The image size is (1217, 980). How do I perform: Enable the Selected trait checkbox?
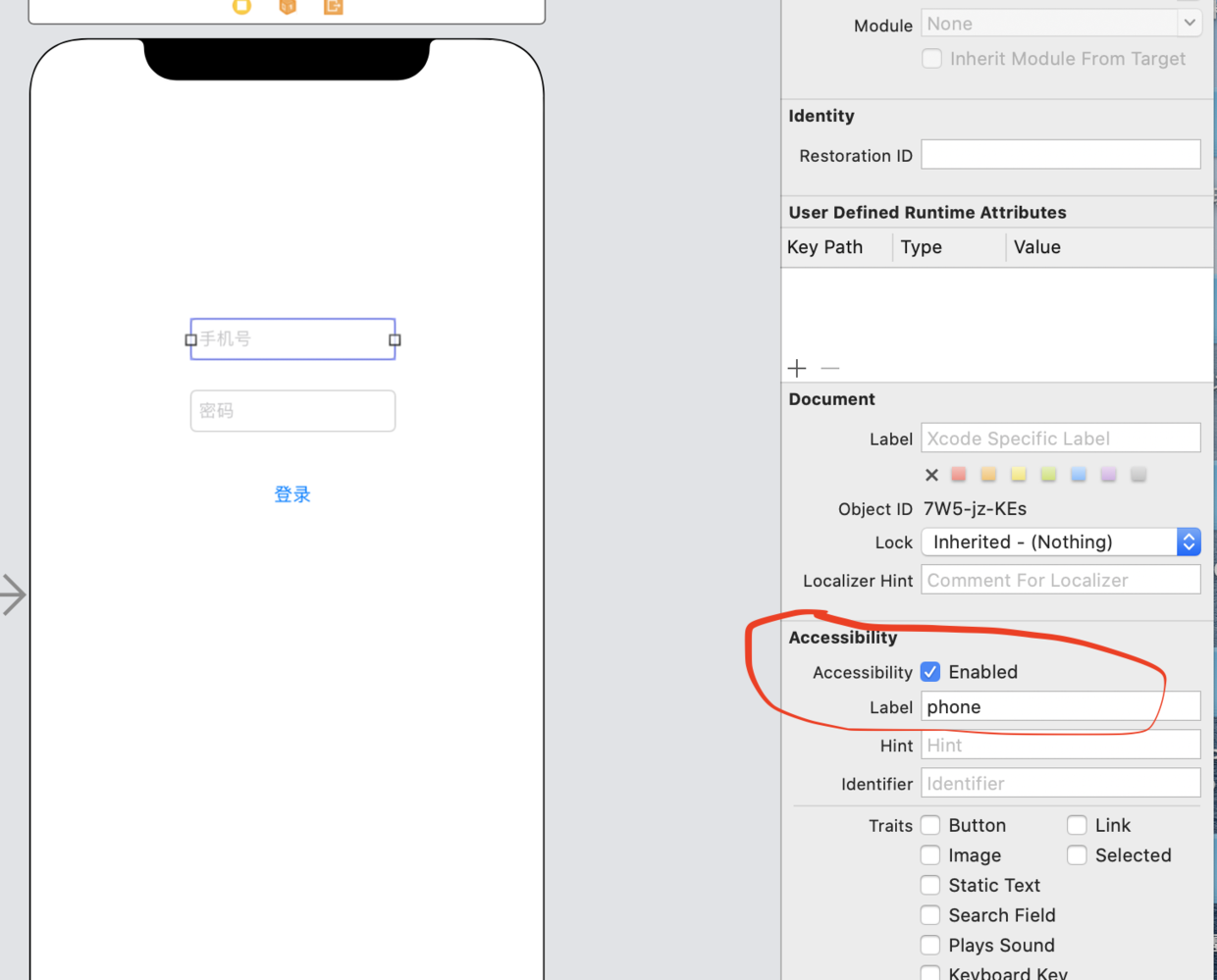click(x=1077, y=855)
